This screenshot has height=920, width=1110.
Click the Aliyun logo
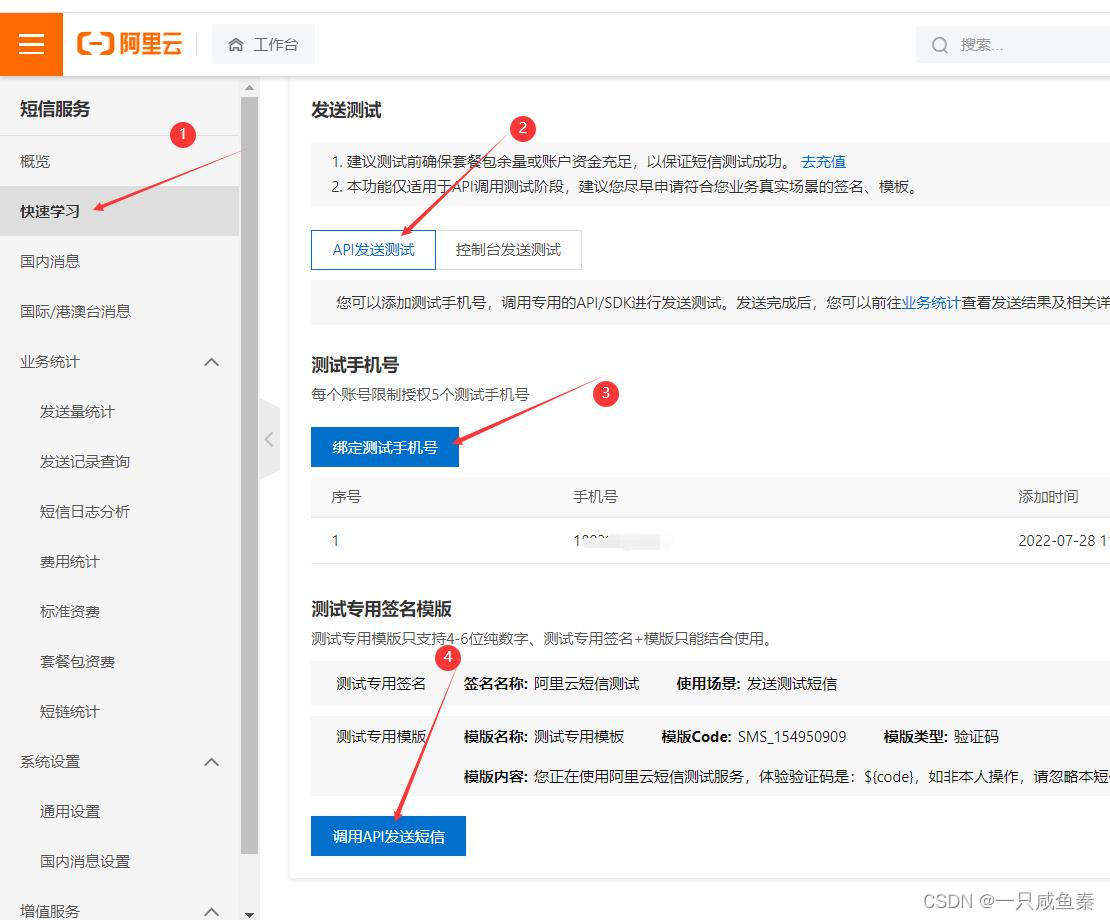click(x=130, y=44)
